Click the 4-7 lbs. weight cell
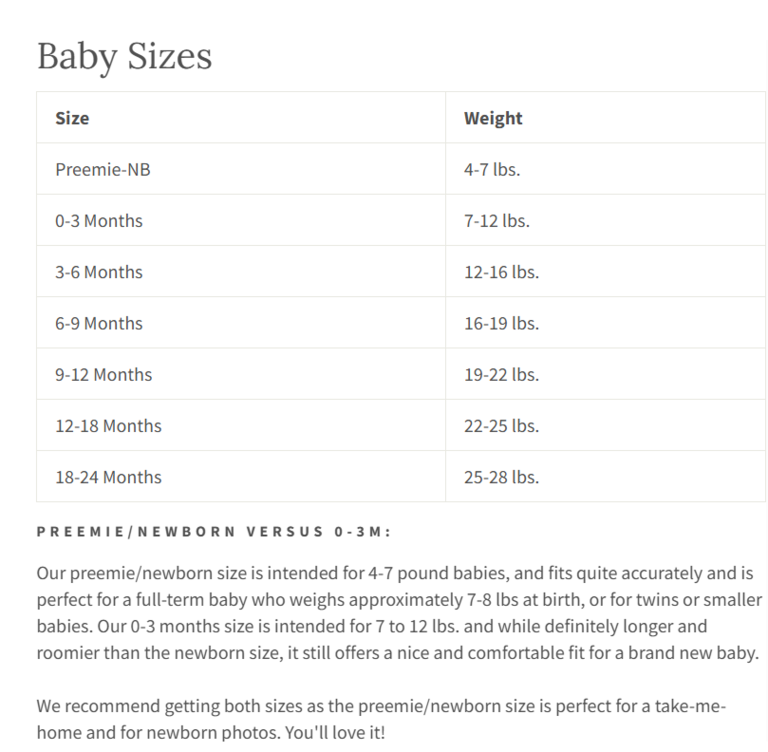This screenshot has width=768, height=752. click(x=492, y=169)
